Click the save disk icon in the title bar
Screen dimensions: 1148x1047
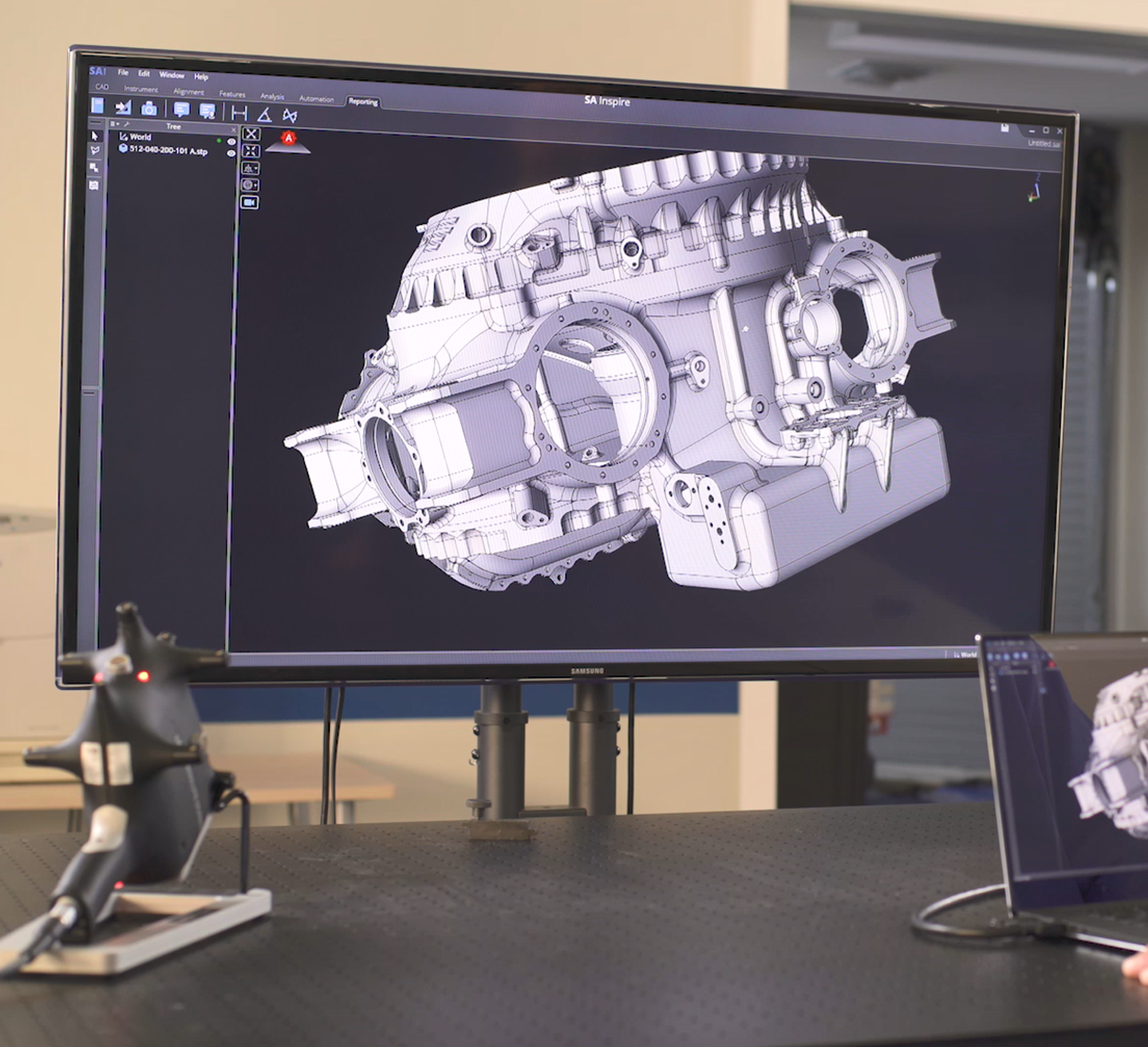pos(1004,128)
